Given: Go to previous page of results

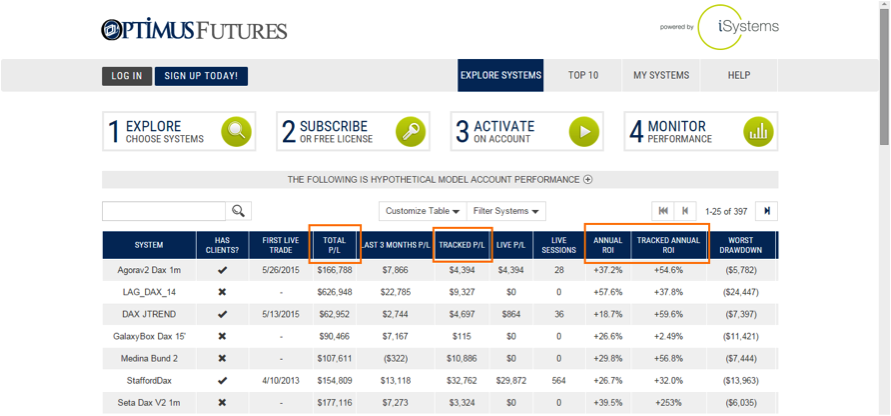Looking at the screenshot, I should pos(685,211).
